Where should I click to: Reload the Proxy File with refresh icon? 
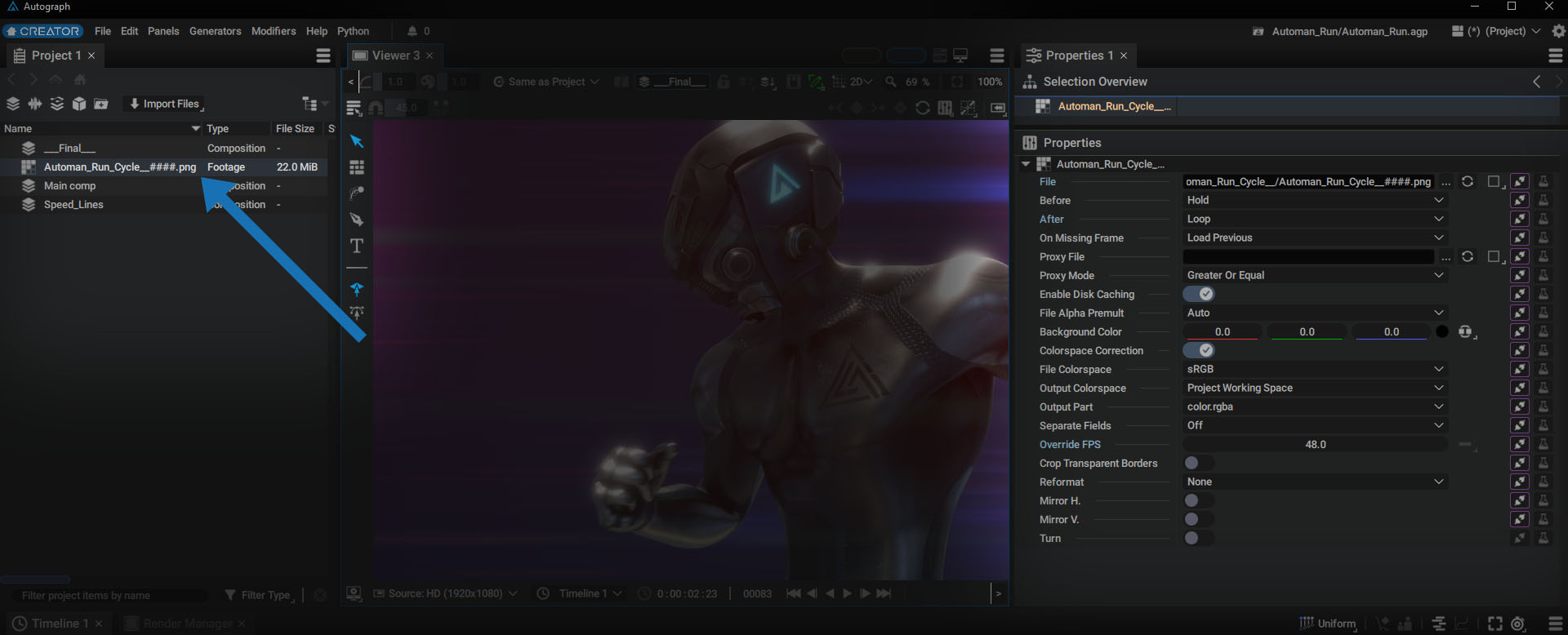[x=1468, y=256]
